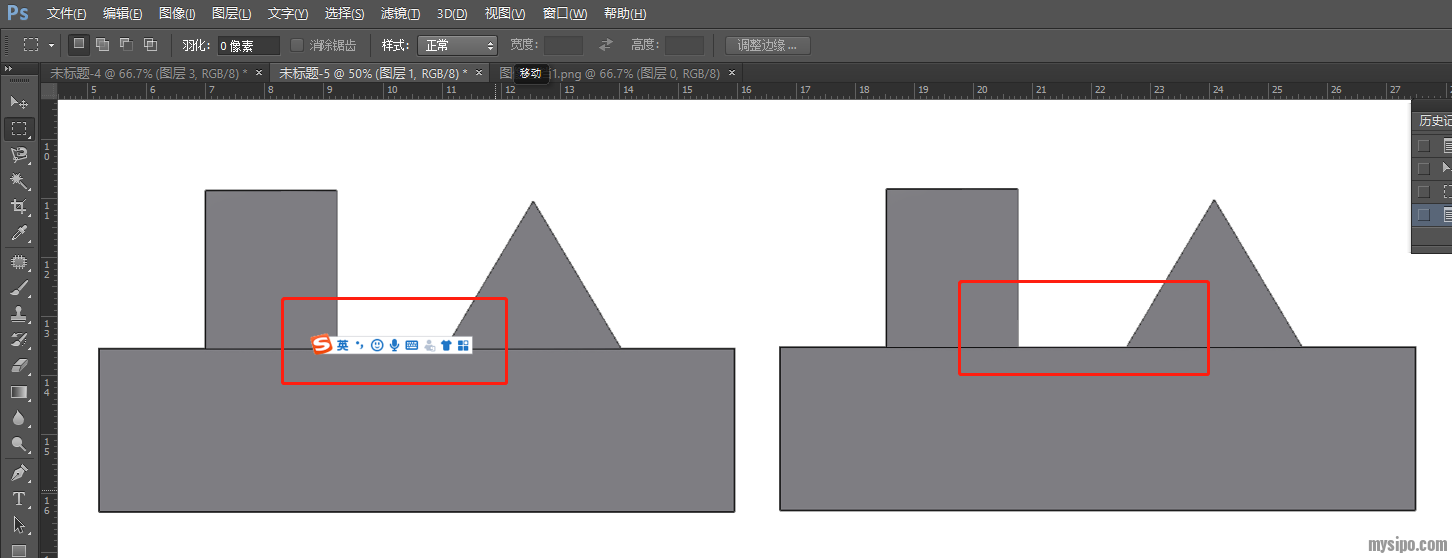Enable the 消除锯齿 anti-alias checkbox
The width and height of the screenshot is (1452, 558).
(297, 45)
